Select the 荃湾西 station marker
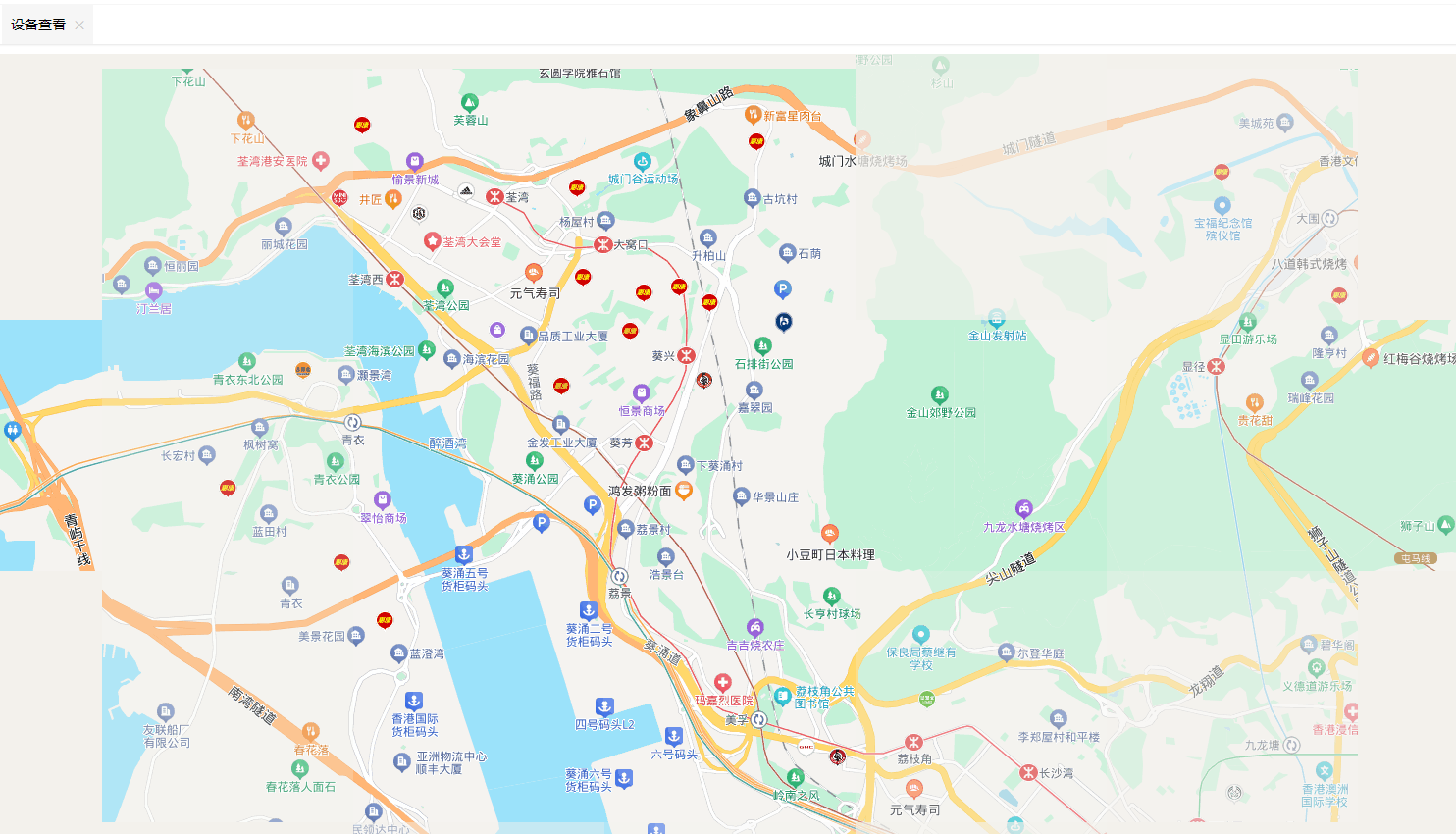This screenshot has height=834, width=1456. click(x=394, y=279)
